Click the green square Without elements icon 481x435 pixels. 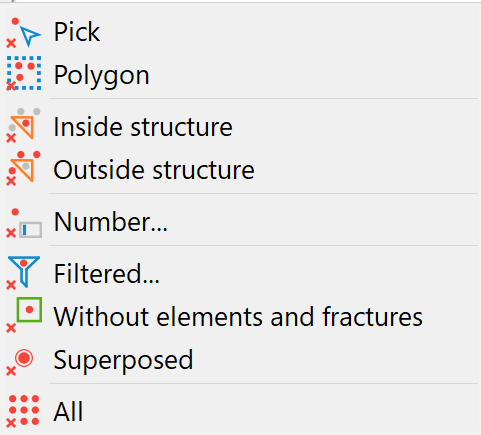point(24,315)
